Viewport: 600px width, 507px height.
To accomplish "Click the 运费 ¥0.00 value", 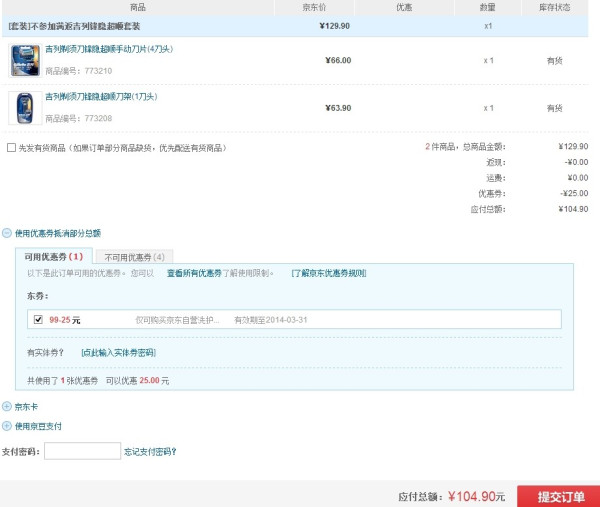I will [x=578, y=178].
